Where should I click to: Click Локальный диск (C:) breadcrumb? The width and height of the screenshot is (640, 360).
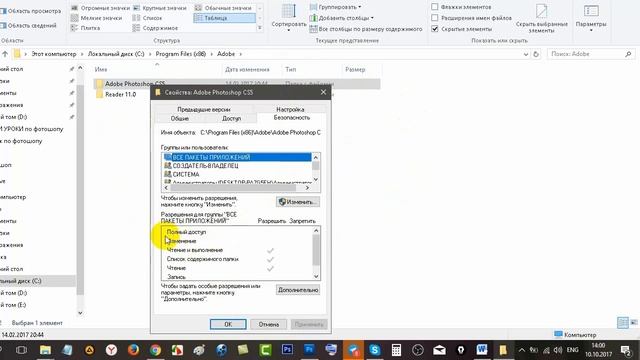coord(116,54)
